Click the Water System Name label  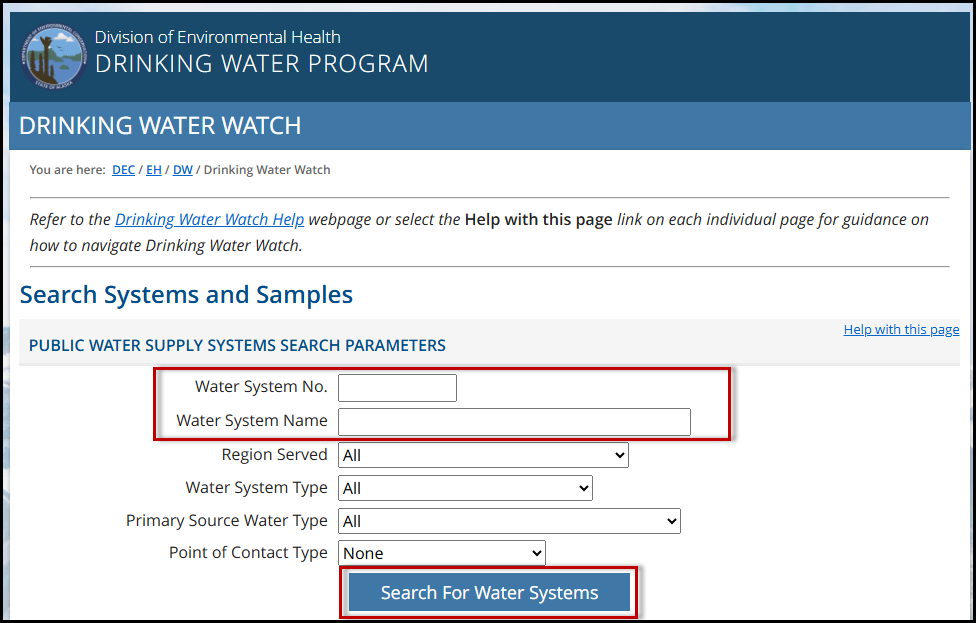click(x=252, y=421)
